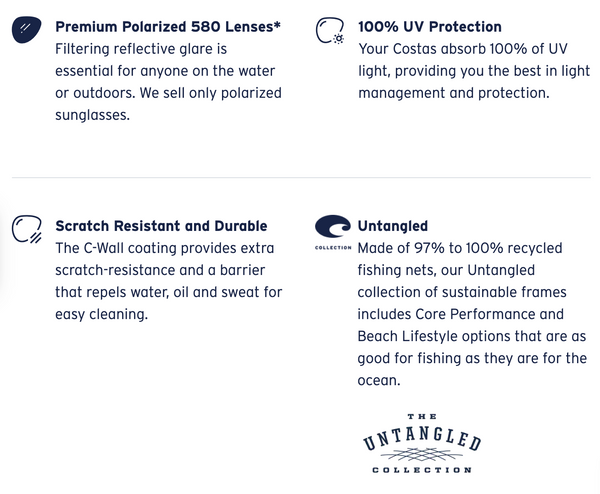Click the small sun symbol on UV icon
The image size is (600, 494).
point(339,39)
